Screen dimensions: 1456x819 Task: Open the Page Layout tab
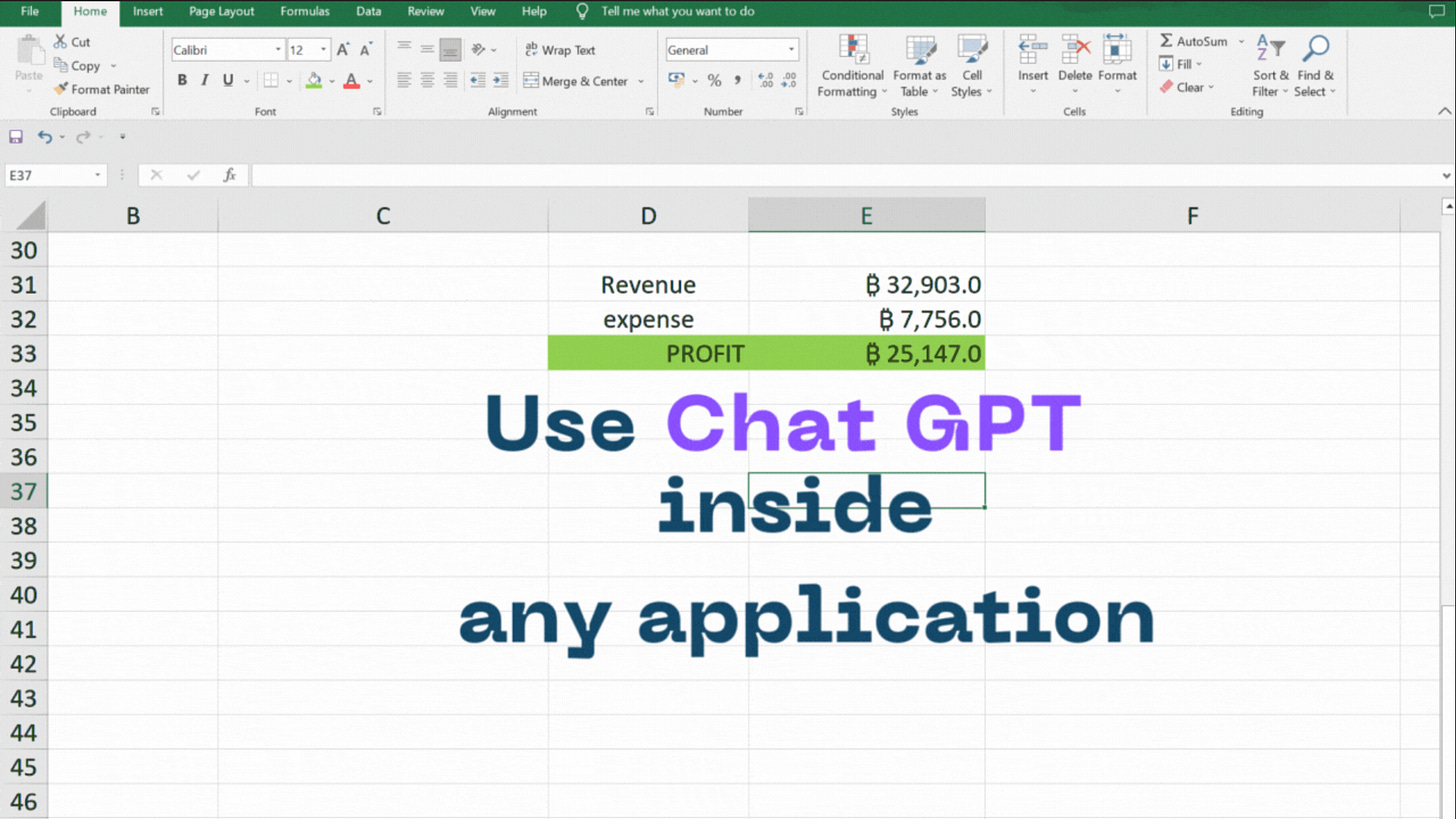tap(222, 12)
